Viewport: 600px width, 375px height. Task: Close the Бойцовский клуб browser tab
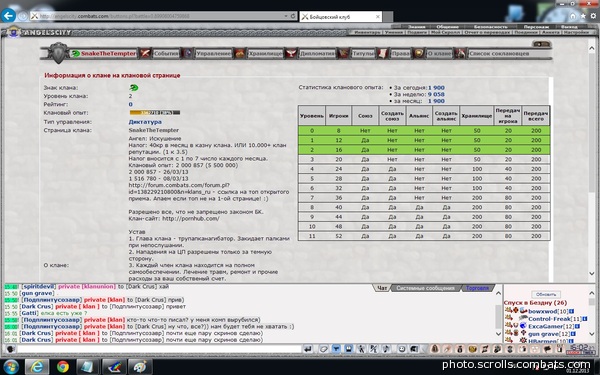tap(378, 16)
